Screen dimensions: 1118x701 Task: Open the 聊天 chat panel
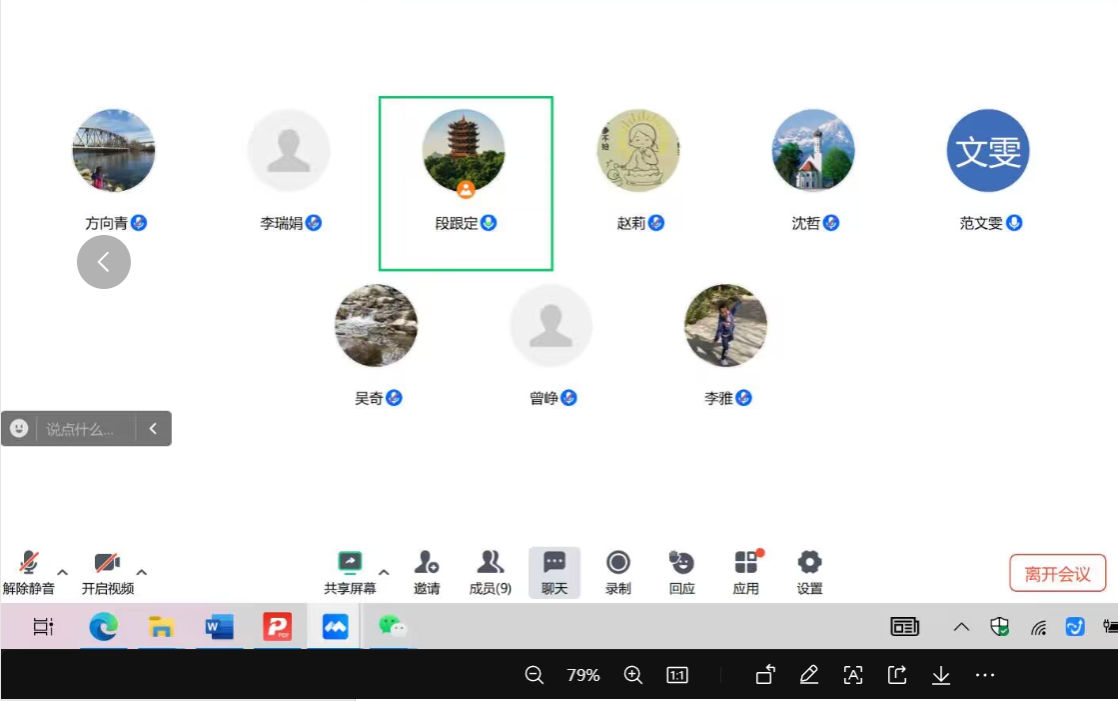[x=554, y=572]
